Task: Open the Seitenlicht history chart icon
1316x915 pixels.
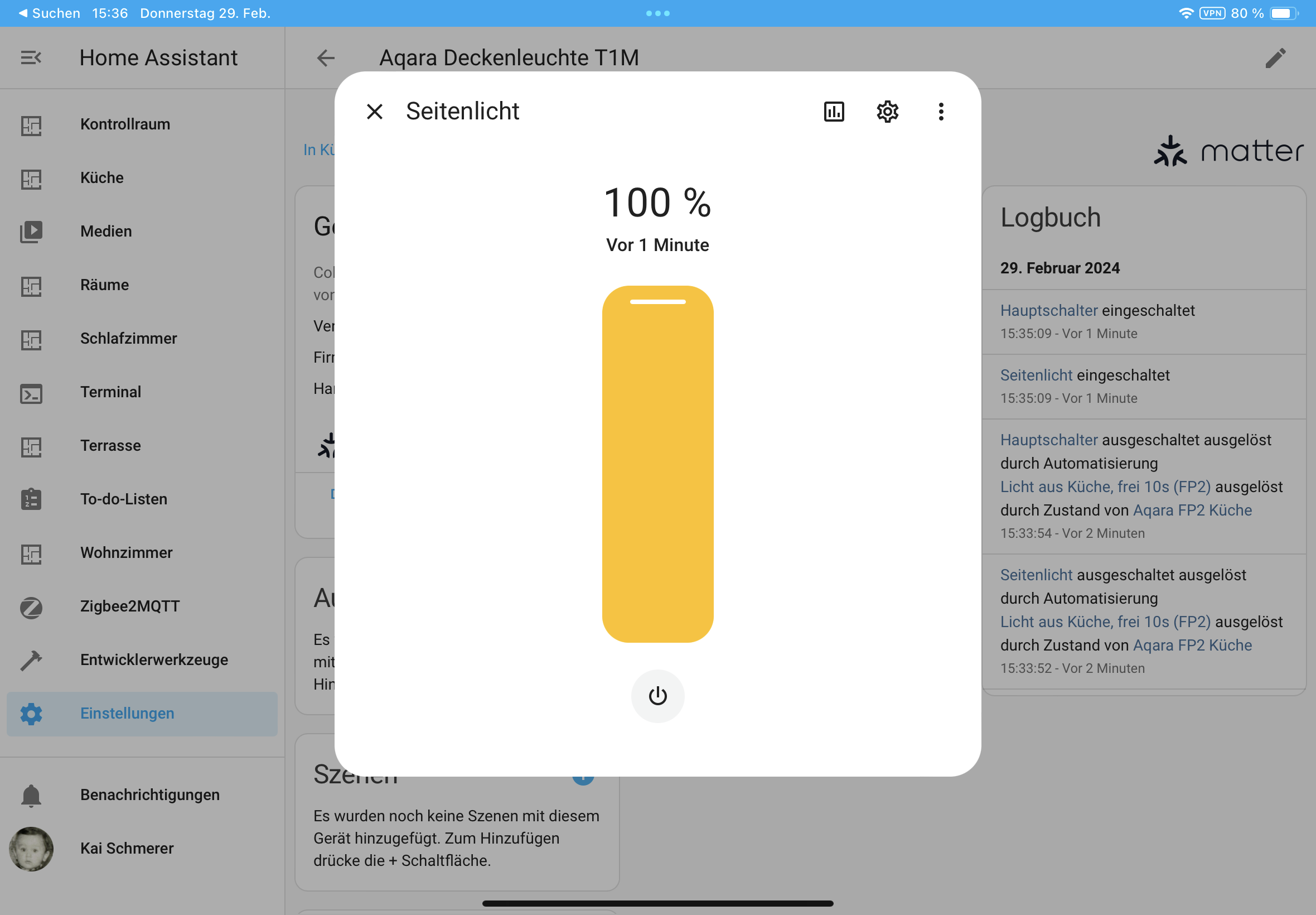Action: point(834,111)
